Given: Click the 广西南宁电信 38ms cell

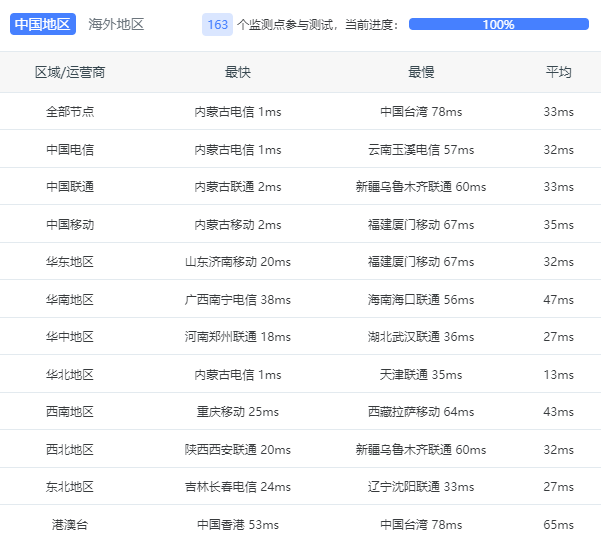Looking at the screenshot, I should click(238, 299).
